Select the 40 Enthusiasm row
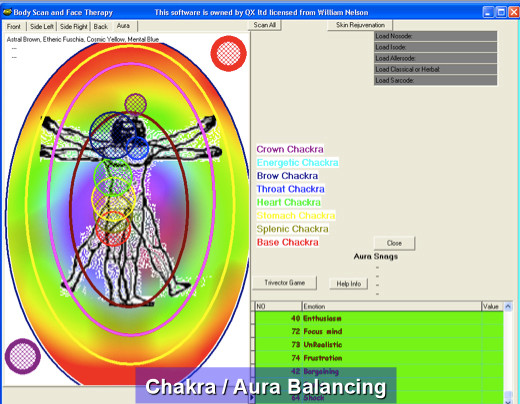 379,318
